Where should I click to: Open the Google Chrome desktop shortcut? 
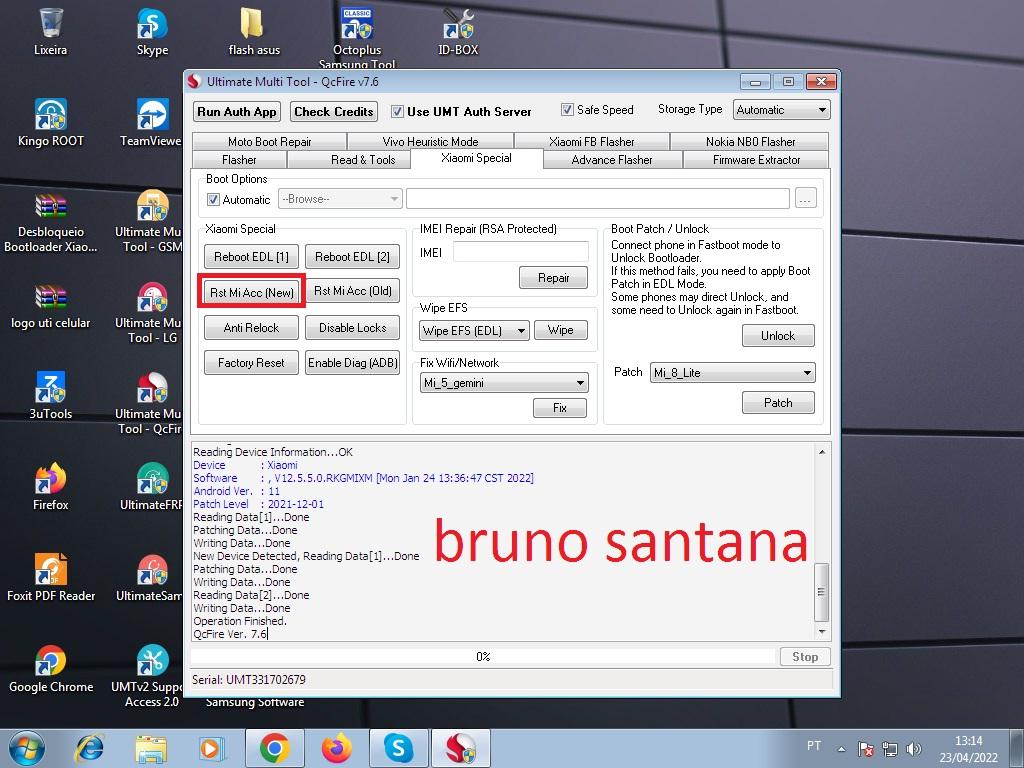pos(50,668)
